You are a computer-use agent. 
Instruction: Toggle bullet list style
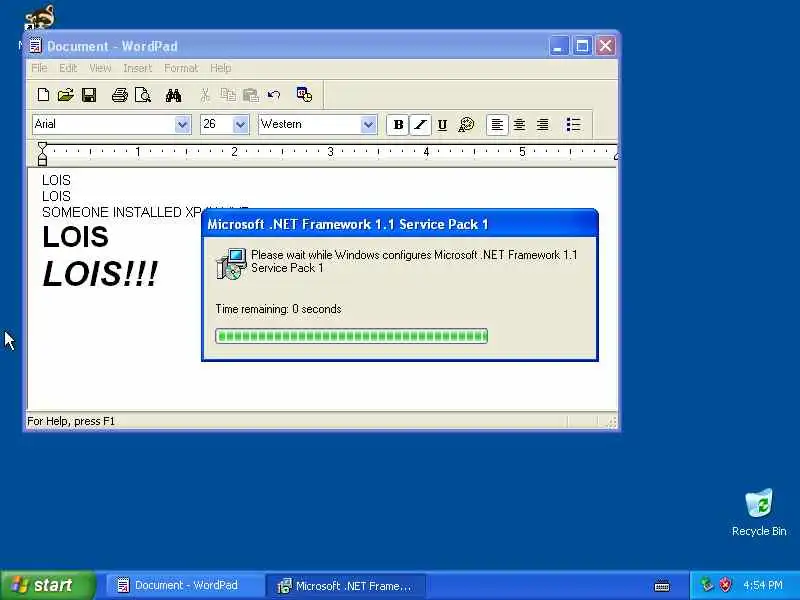573,124
